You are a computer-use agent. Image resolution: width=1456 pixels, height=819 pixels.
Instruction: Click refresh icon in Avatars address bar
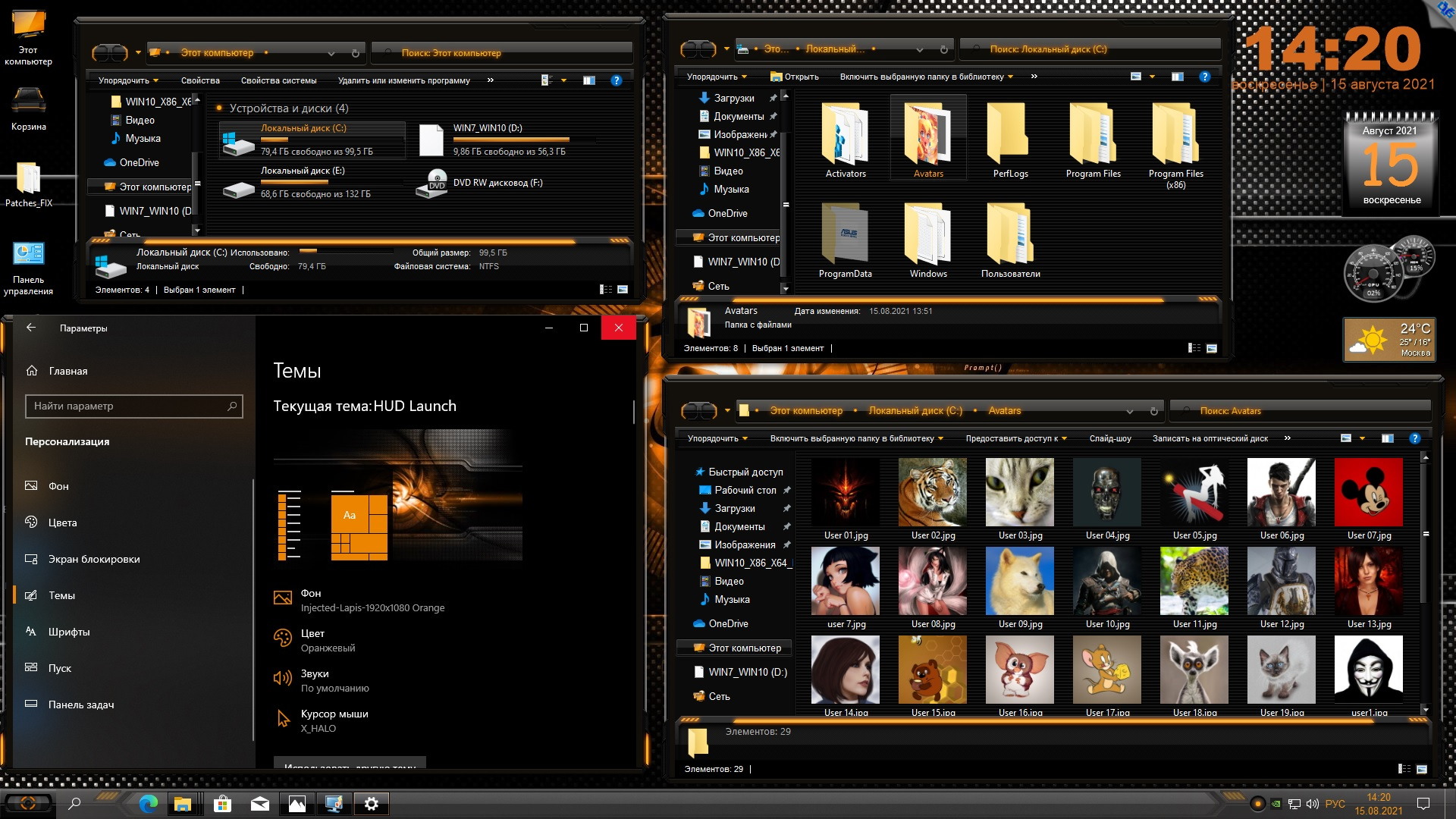click(1153, 411)
